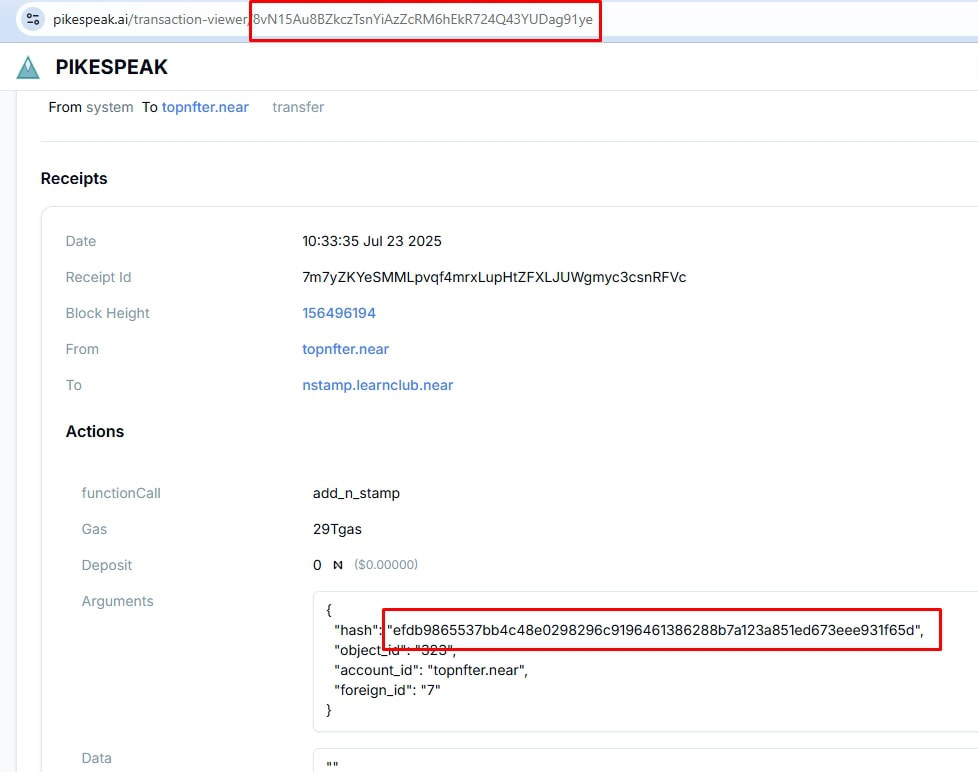Click the Gas label

[x=94, y=529]
